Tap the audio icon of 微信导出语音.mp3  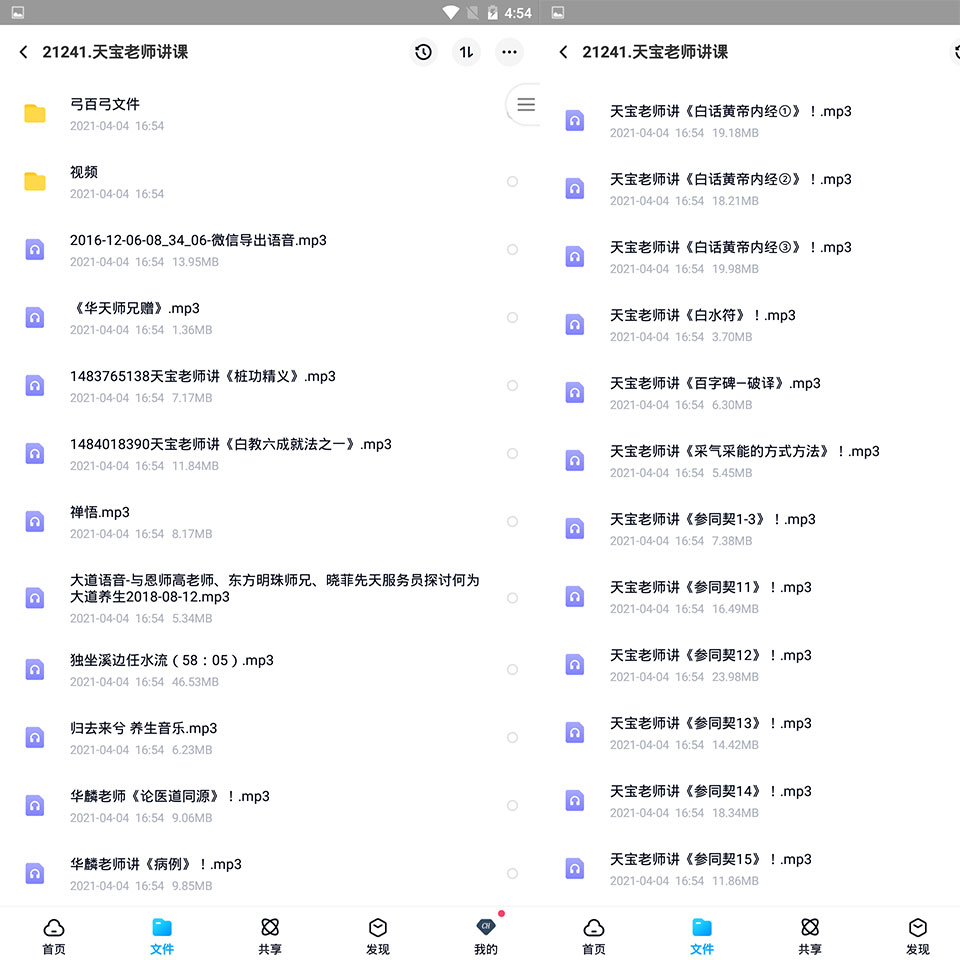coord(35,249)
